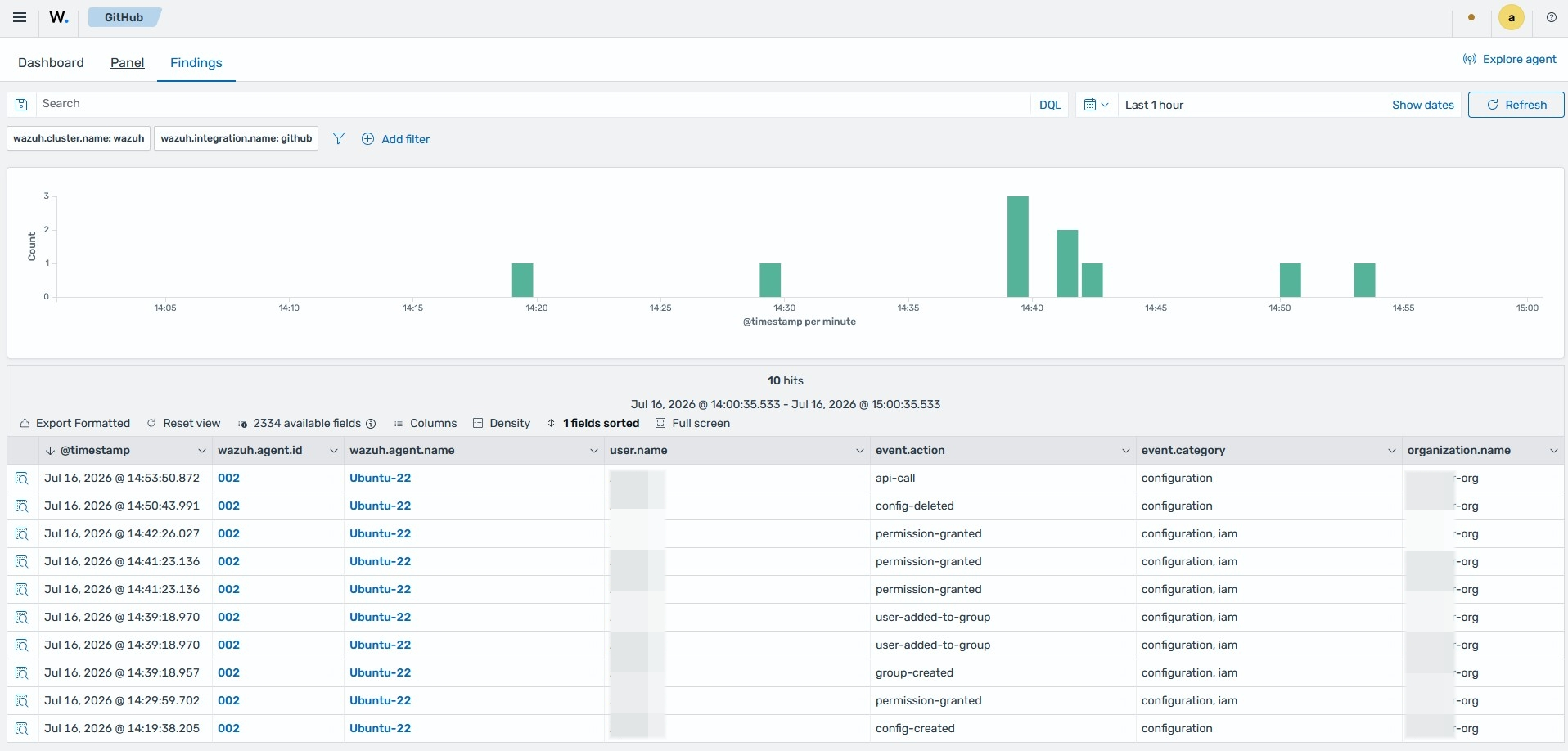Open the hamburger navigation menu
The height and width of the screenshot is (751, 1568).
pyautogui.click(x=20, y=17)
